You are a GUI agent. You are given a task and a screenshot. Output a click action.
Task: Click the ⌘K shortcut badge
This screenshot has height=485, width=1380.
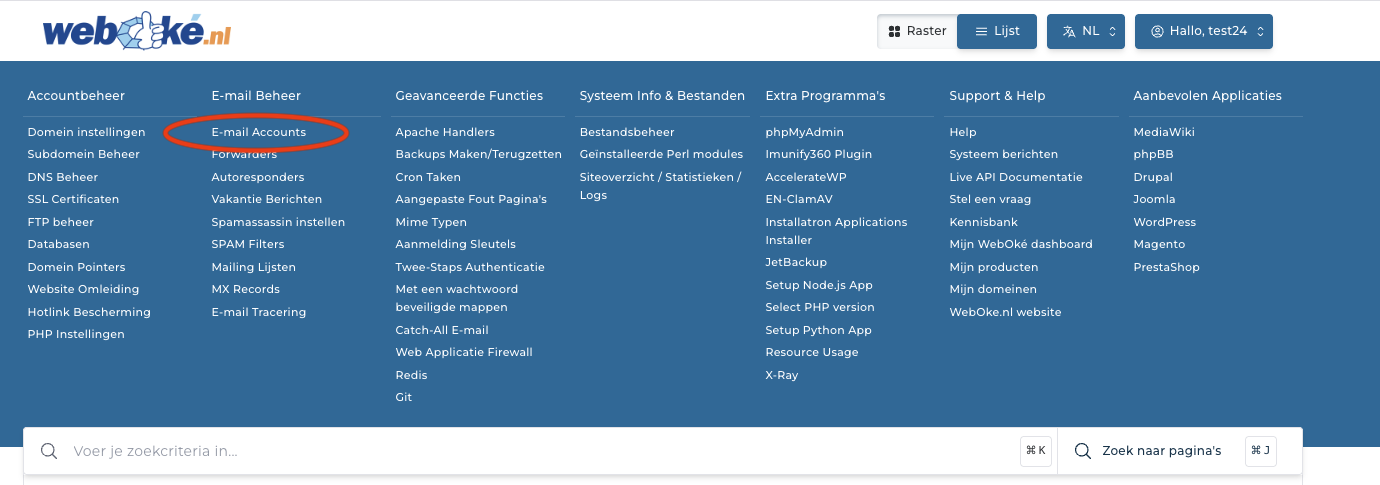coord(1035,451)
